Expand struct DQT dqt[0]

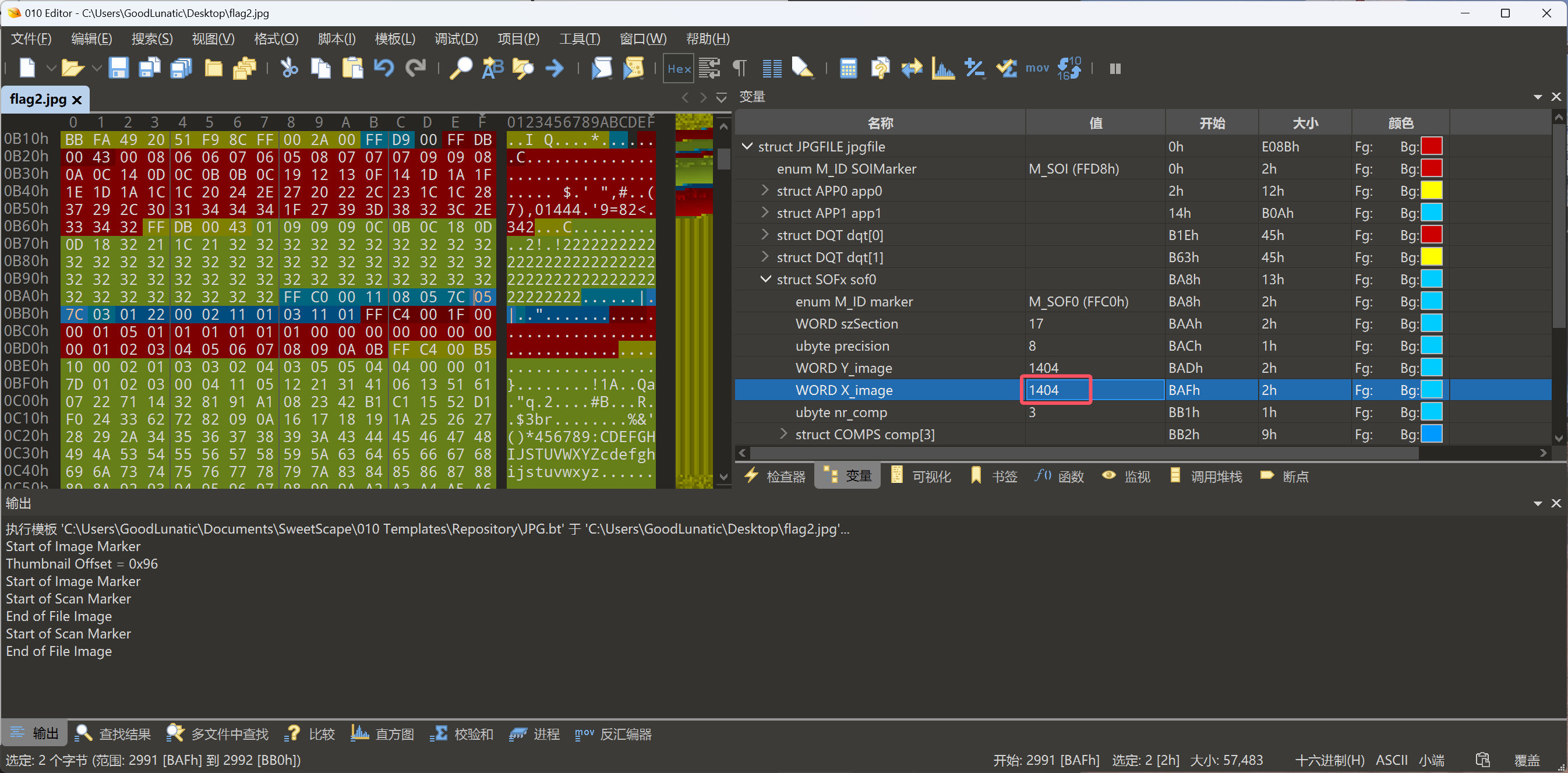765,234
